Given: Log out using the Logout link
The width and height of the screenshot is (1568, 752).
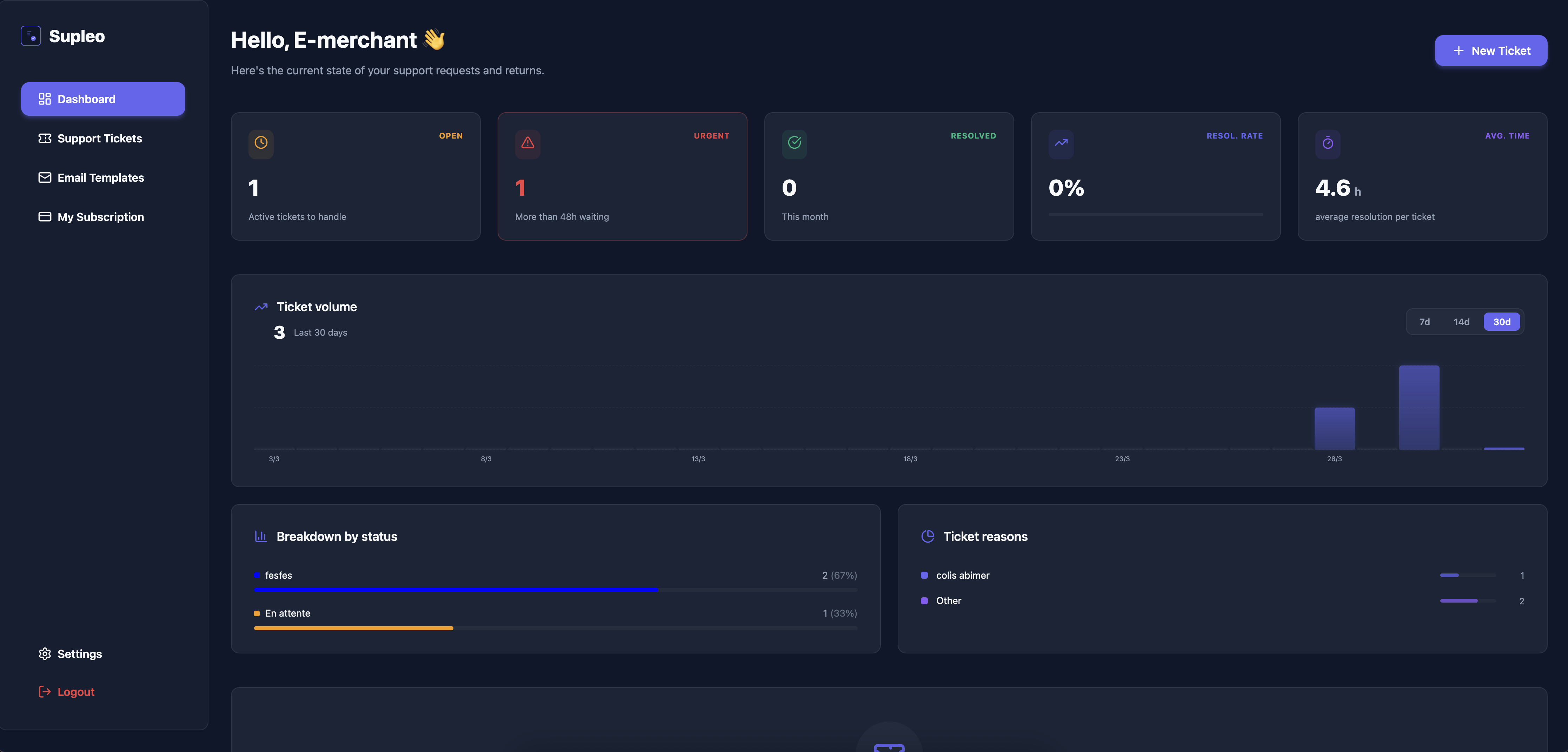Looking at the screenshot, I should pos(75,692).
